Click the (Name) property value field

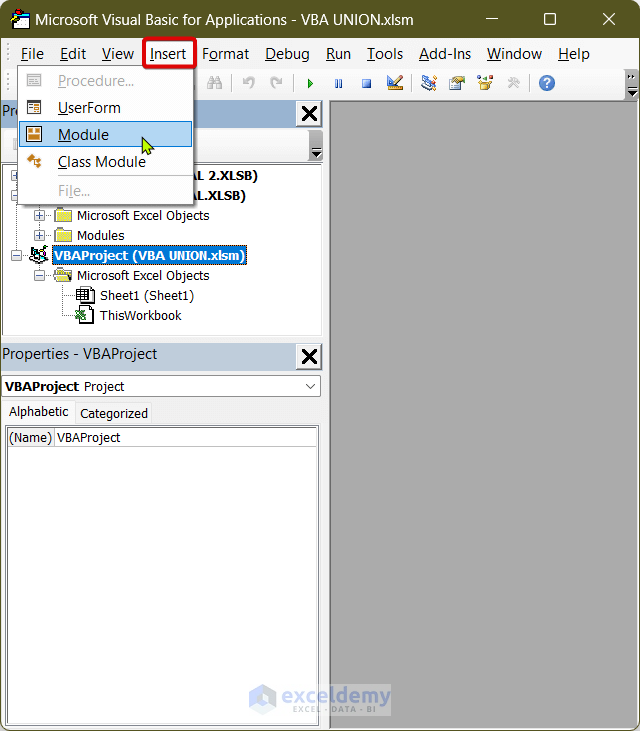pos(186,438)
